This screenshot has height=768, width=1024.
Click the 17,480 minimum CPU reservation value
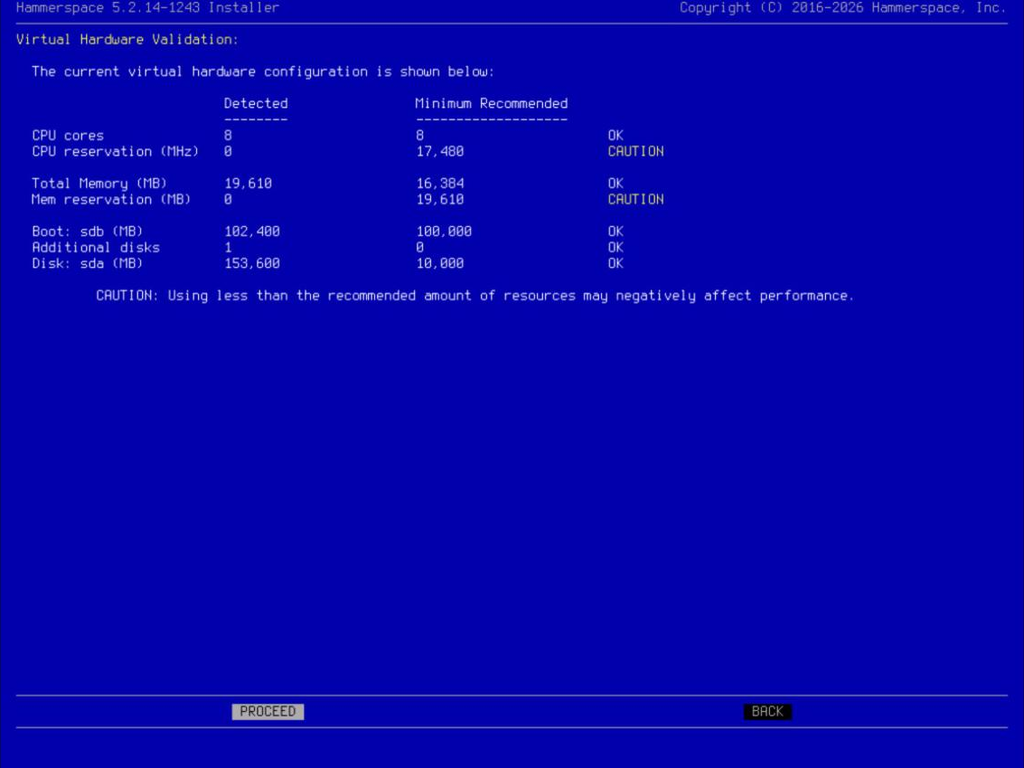[440, 152]
